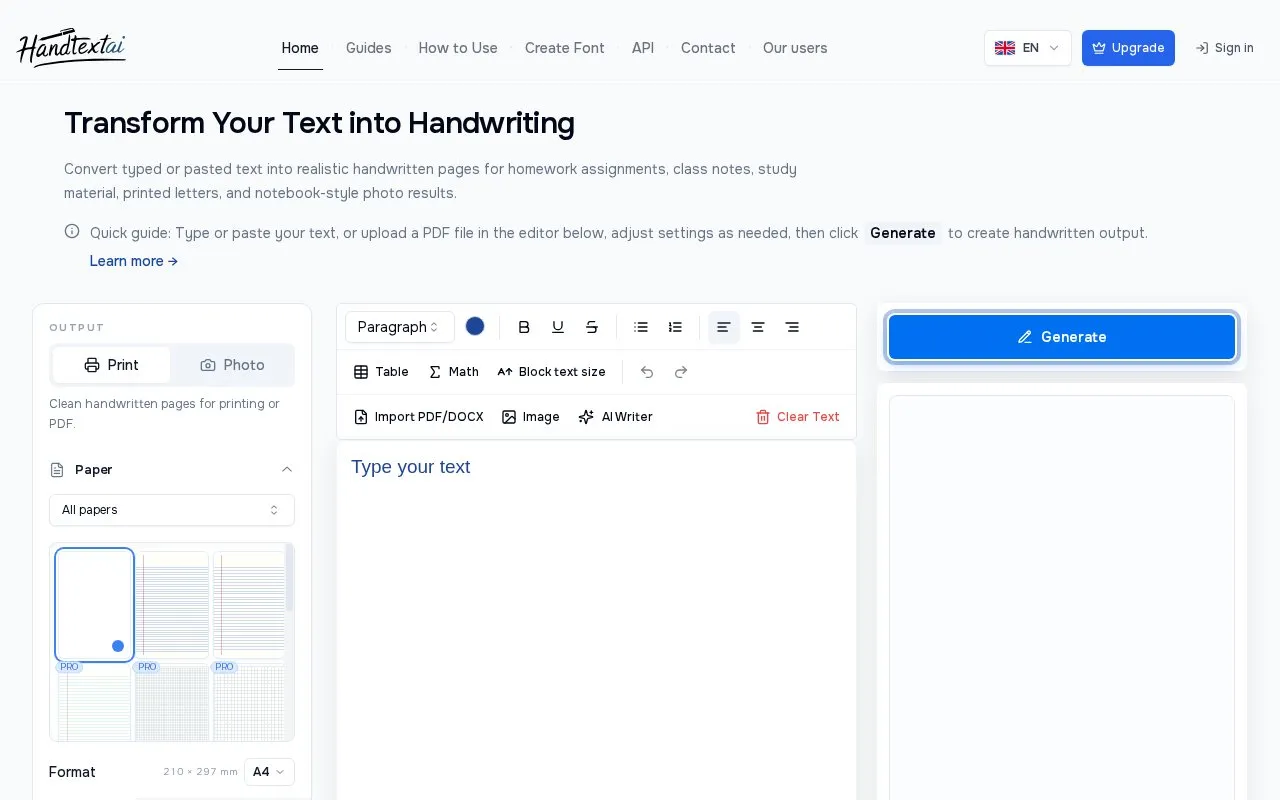
Task: Center-align the text
Action: pos(758,327)
